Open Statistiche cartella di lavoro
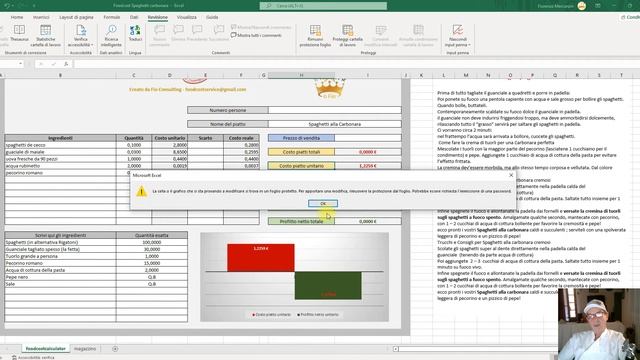The height and width of the screenshot is (360, 640). 45,36
